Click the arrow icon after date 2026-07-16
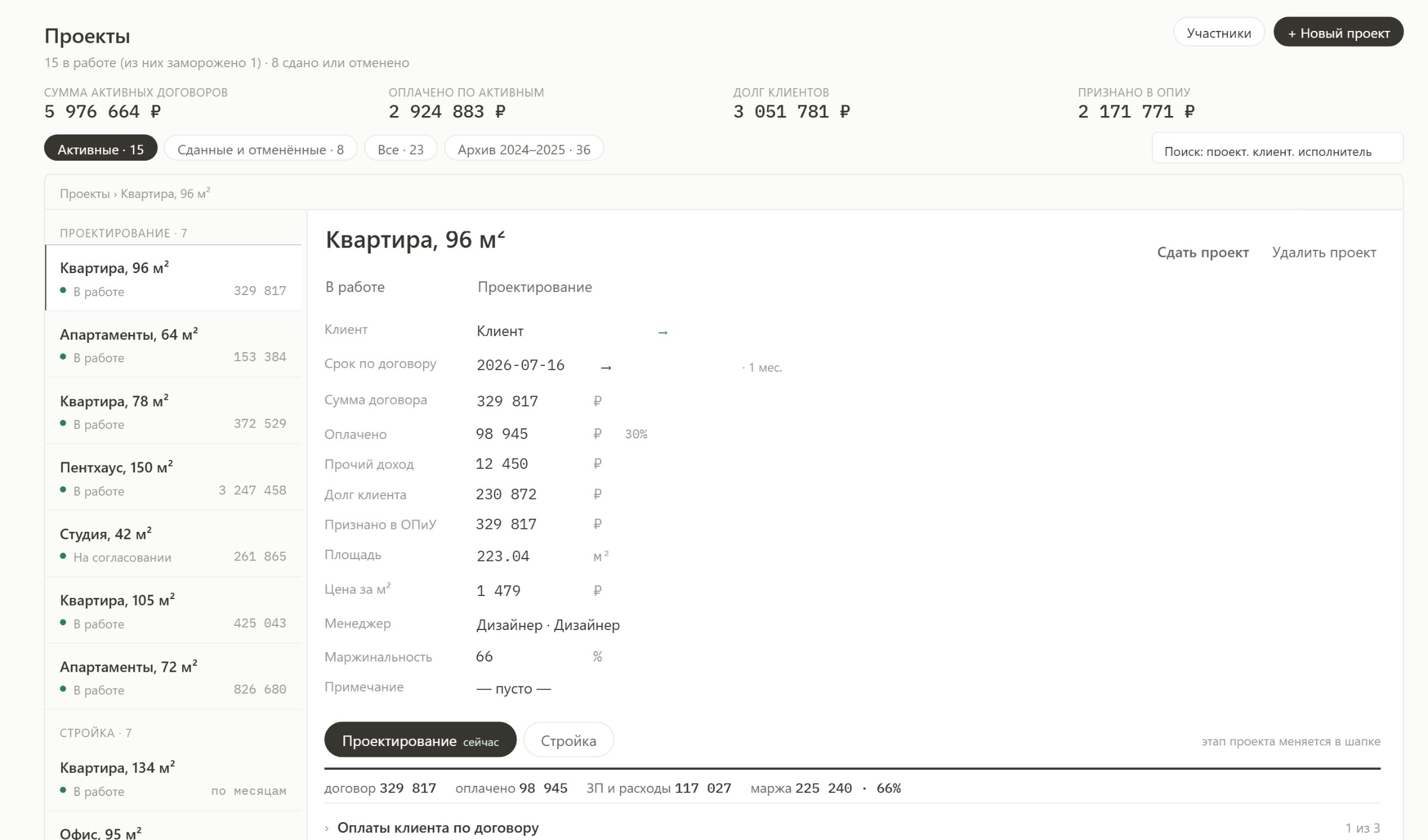1428x840 pixels. [x=606, y=368]
